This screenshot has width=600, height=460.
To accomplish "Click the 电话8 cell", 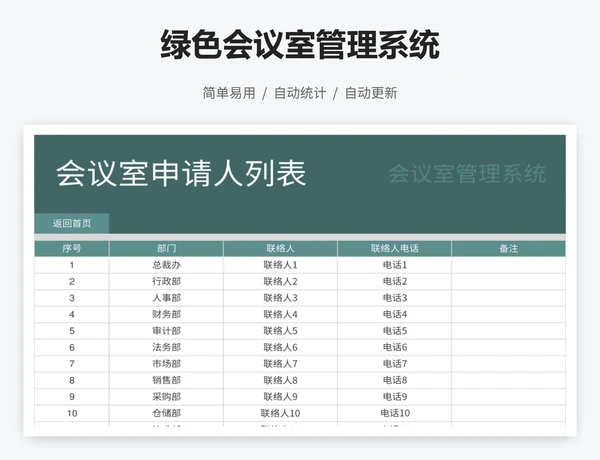I will 395,380.
